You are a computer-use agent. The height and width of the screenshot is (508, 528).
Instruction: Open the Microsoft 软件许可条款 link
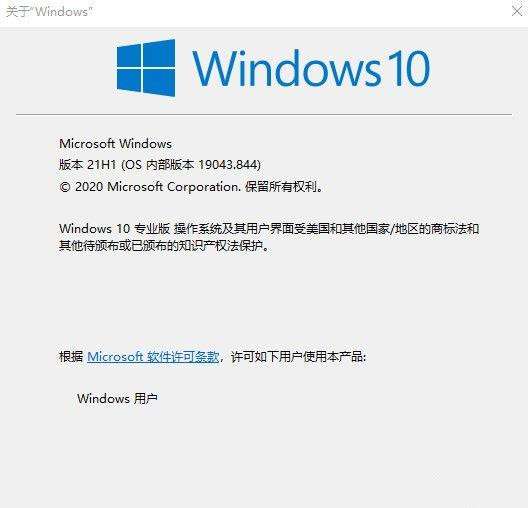(153, 357)
